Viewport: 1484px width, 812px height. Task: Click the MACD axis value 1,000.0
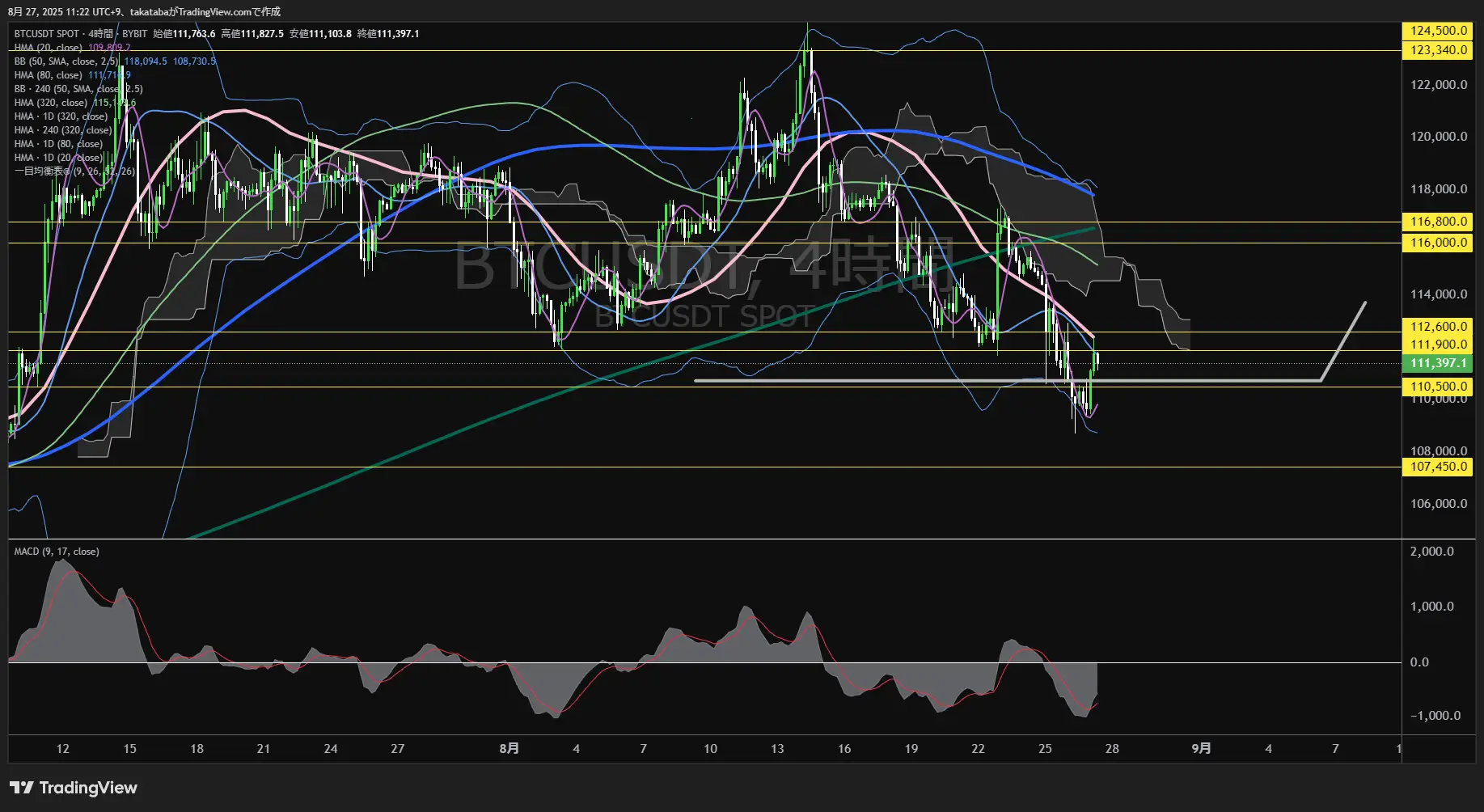1432,607
